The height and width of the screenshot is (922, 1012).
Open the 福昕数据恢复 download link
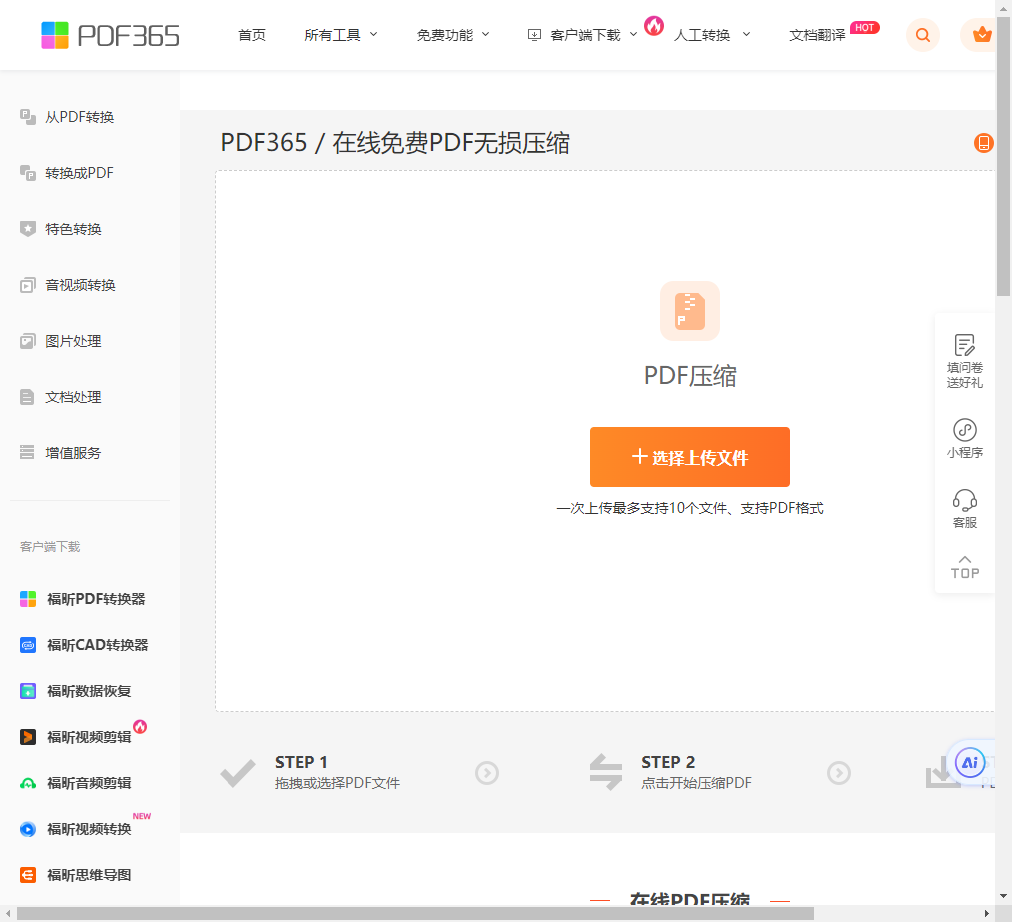click(89, 691)
